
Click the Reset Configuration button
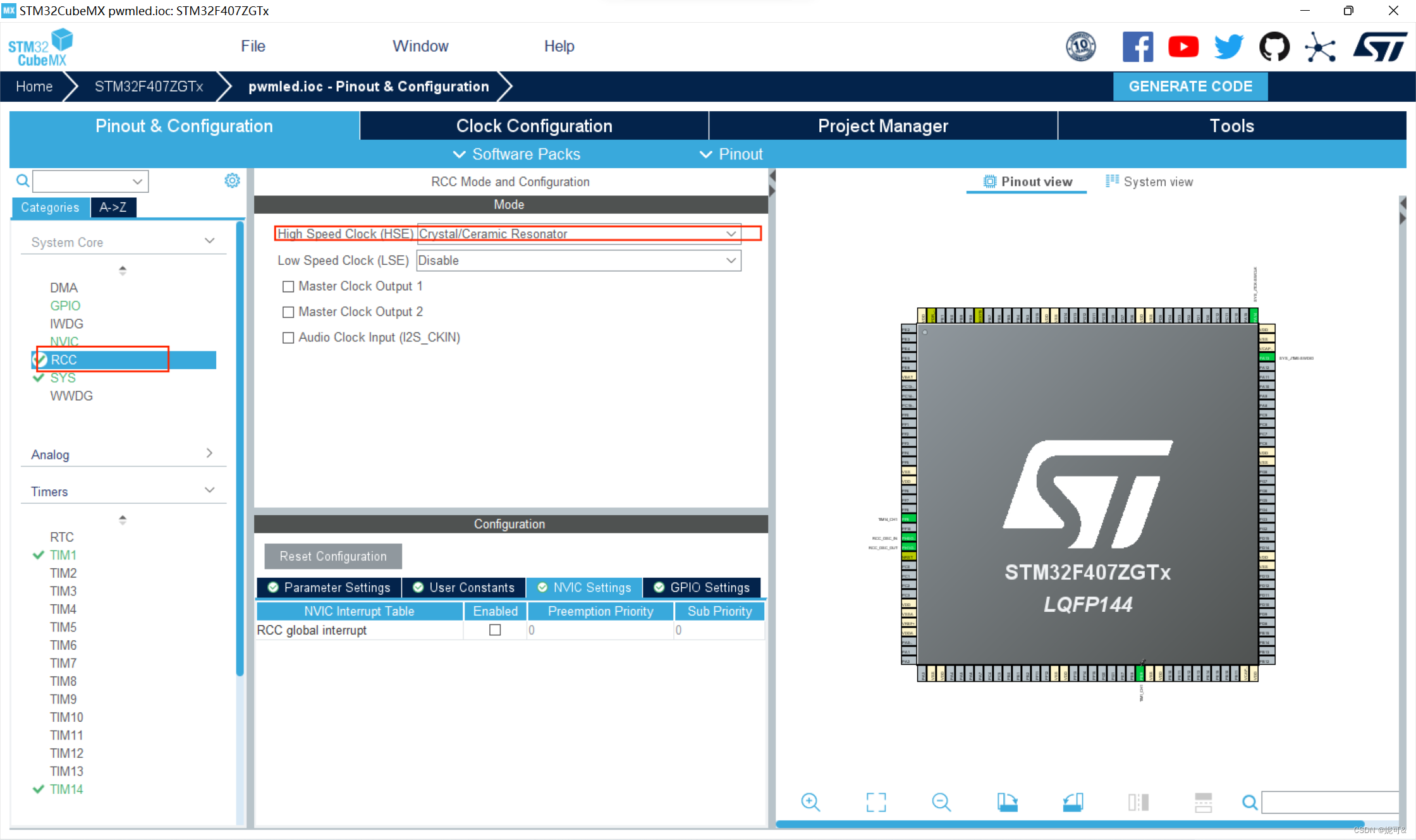(333, 556)
